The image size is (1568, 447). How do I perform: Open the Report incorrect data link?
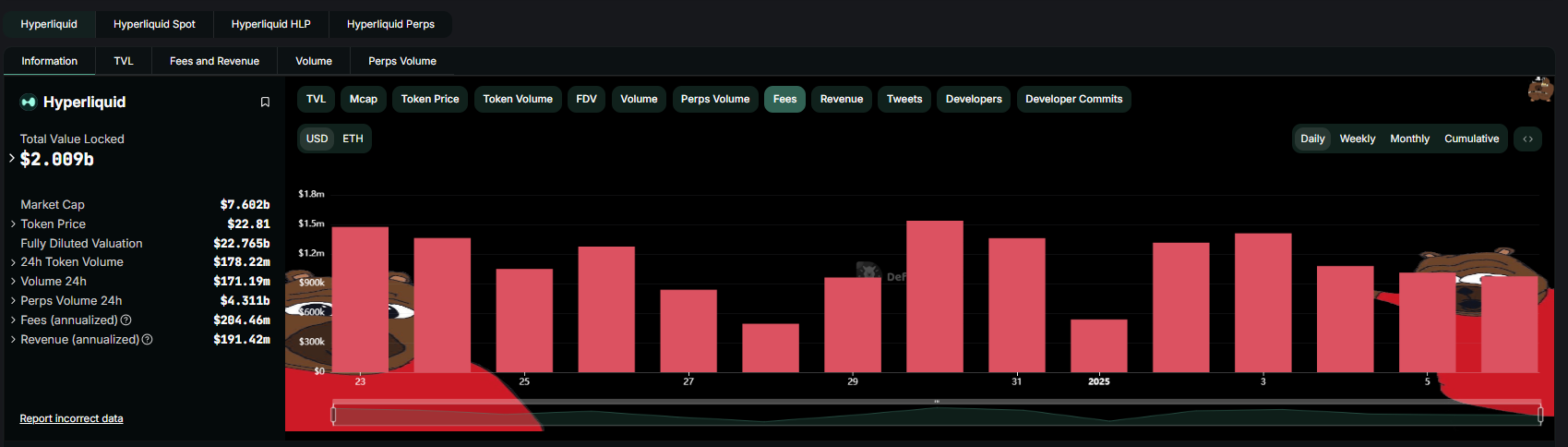(x=71, y=418)
